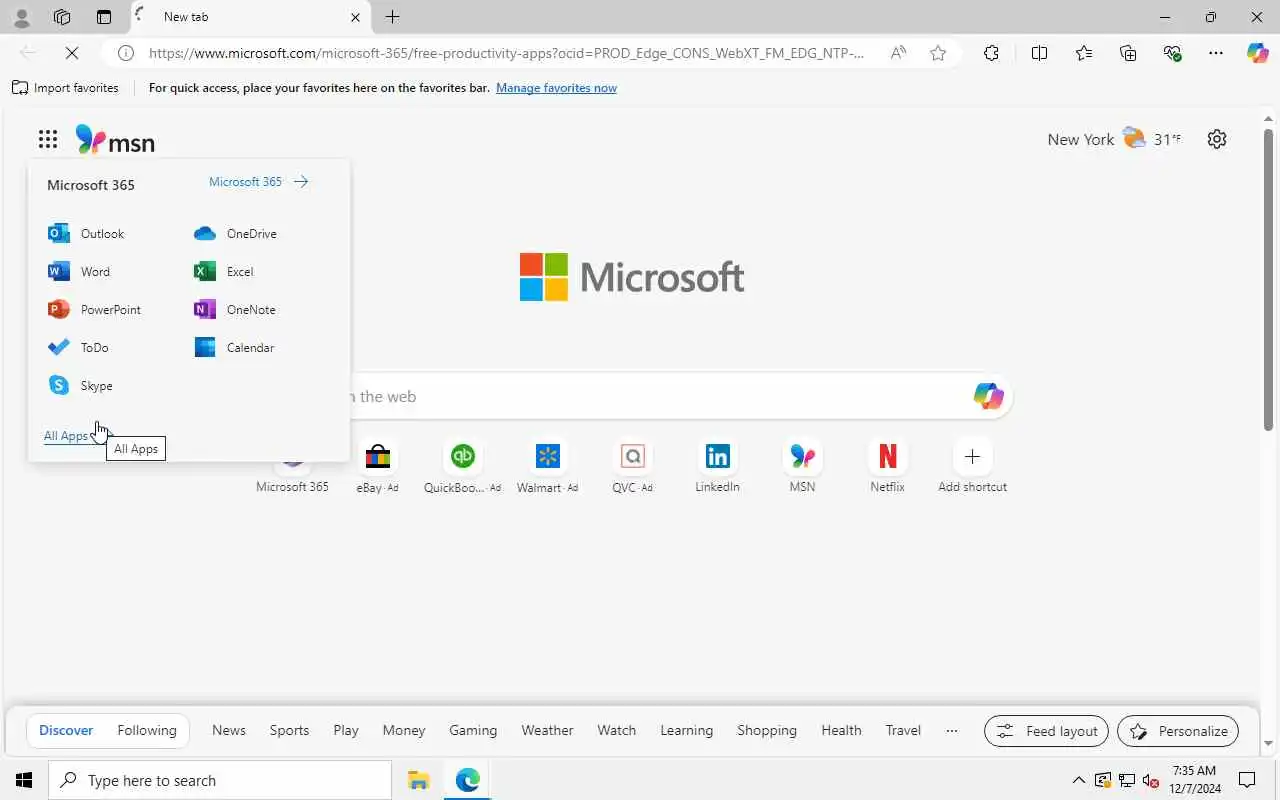The width and height of the screenshot is (1280, 800).
Task: Open the MSN shortcut tile
Action: click(802, 467)
